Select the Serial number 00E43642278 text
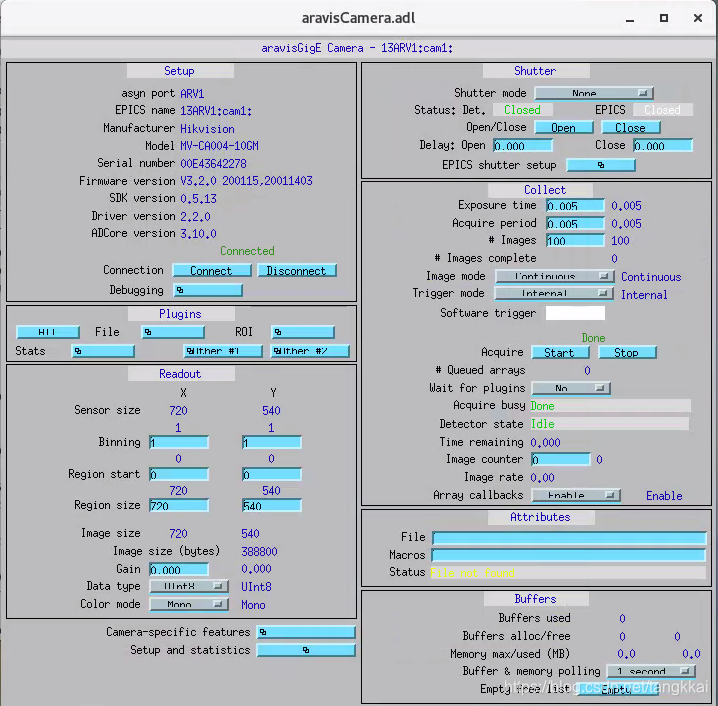 tap(213, 164)
